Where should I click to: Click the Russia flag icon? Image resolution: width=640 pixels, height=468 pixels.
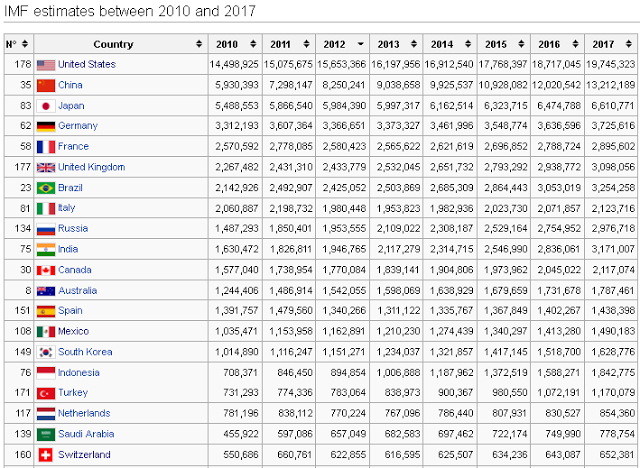coord(46,229)
